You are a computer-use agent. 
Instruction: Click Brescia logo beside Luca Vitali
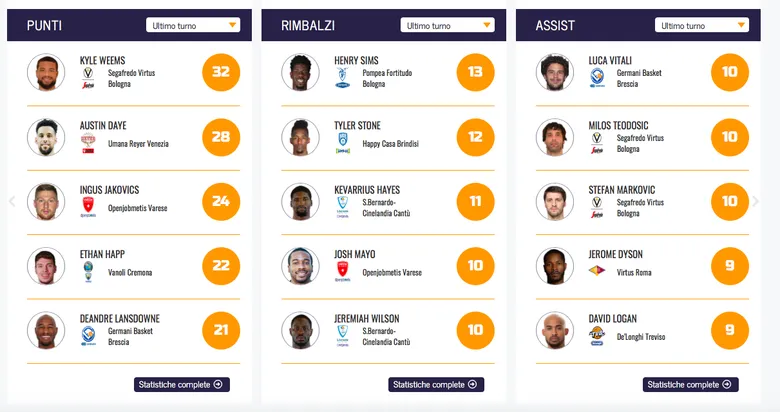click(x=597, y=77)
